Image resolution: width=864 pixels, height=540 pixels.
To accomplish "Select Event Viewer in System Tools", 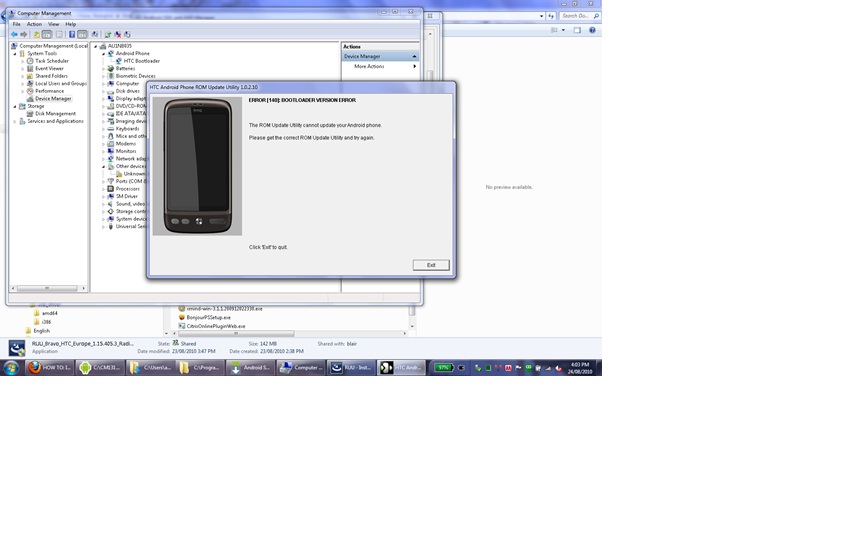I will [49, 68].
